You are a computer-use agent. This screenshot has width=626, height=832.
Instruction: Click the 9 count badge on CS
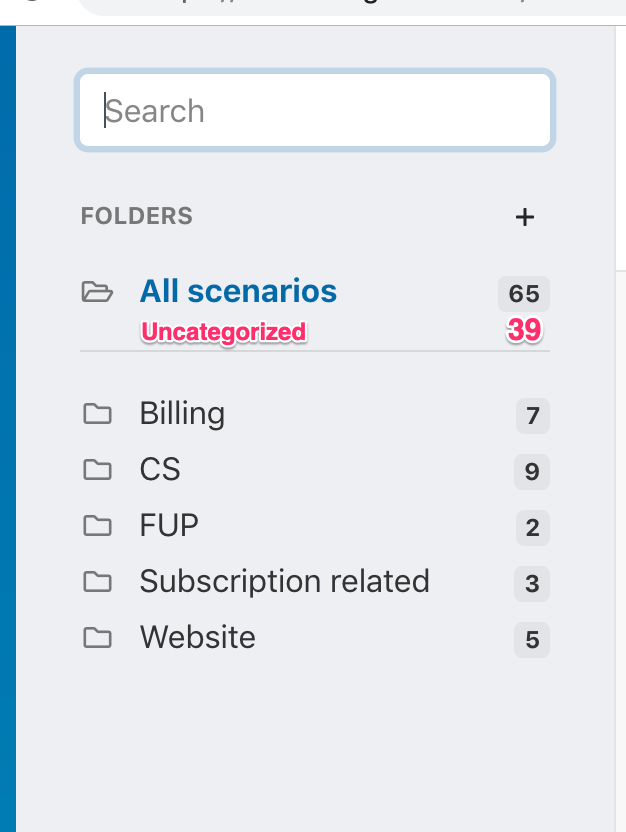[x=532, y=472]
